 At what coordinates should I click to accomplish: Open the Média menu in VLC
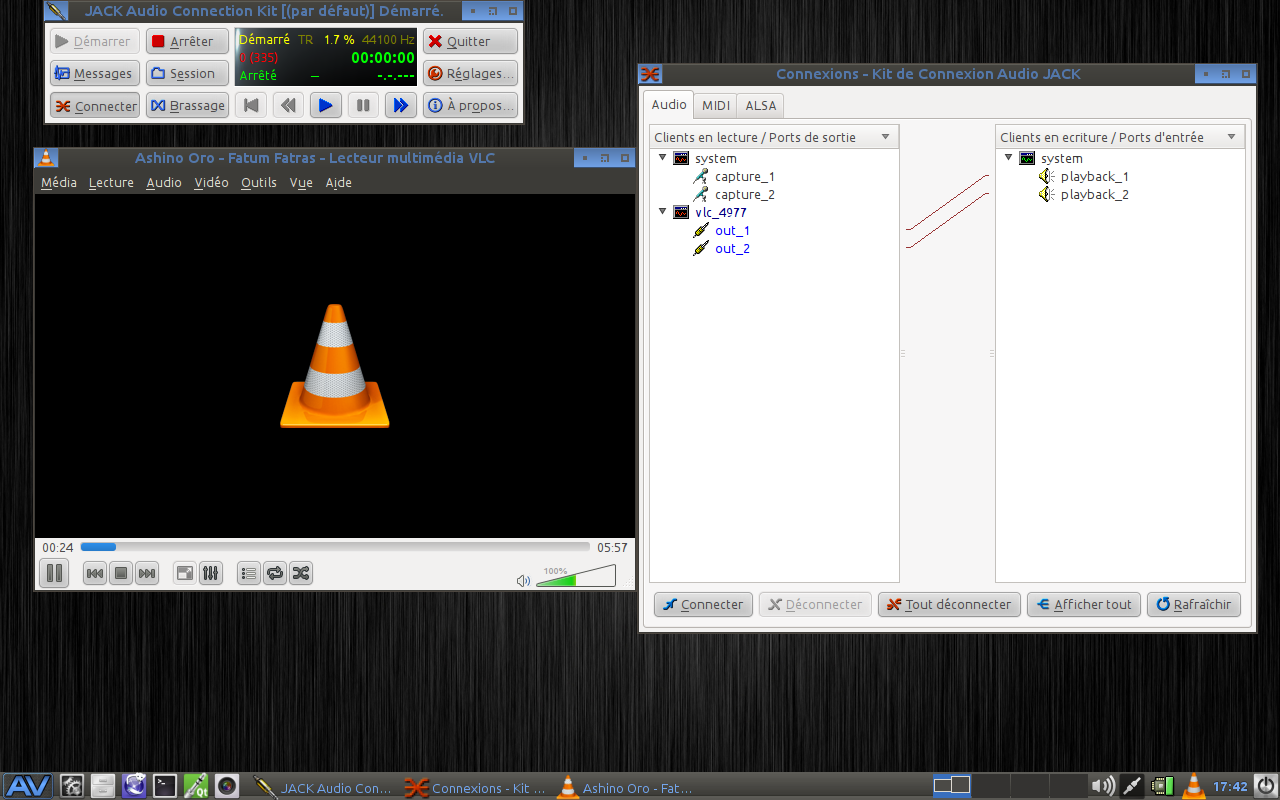59,182
